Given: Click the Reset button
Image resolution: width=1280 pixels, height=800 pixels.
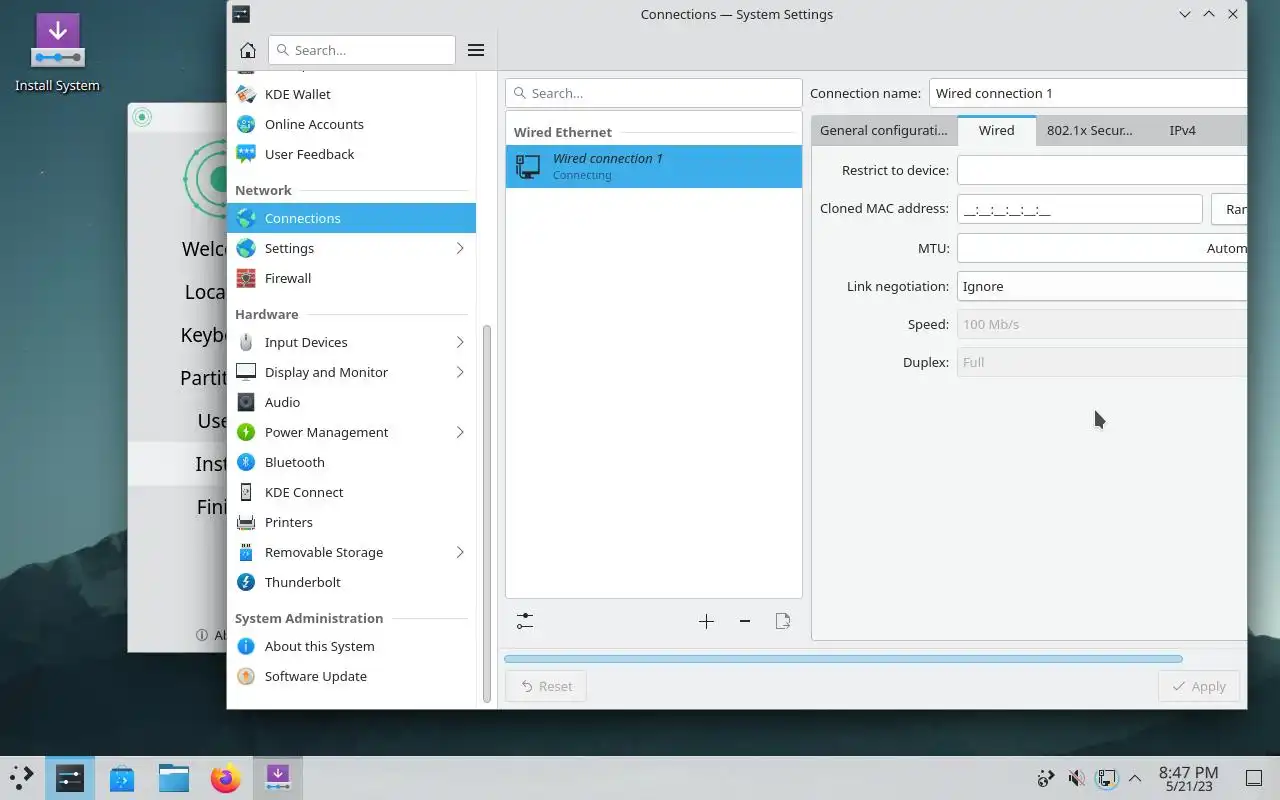Looking at the screenshot, I should click(546, 686).
